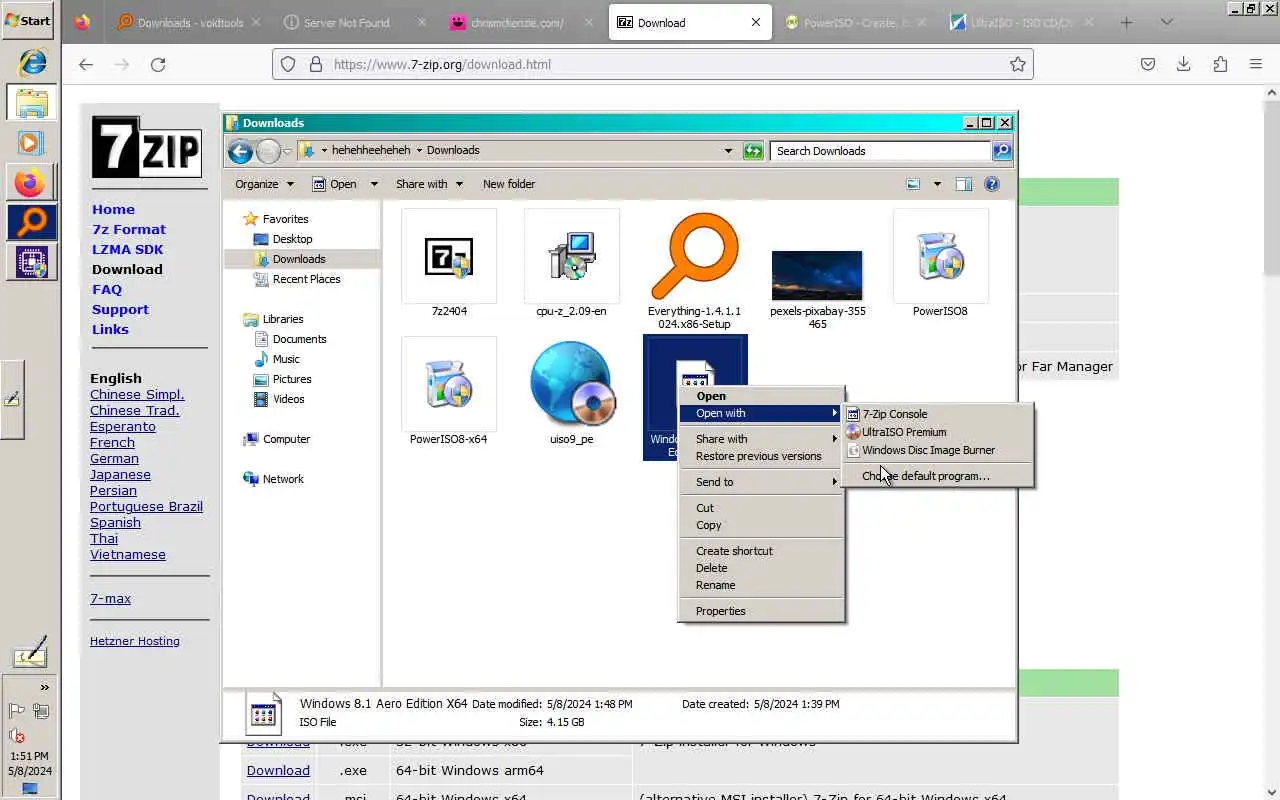
Task: Expand the Send to submenu
Action: 762,482
